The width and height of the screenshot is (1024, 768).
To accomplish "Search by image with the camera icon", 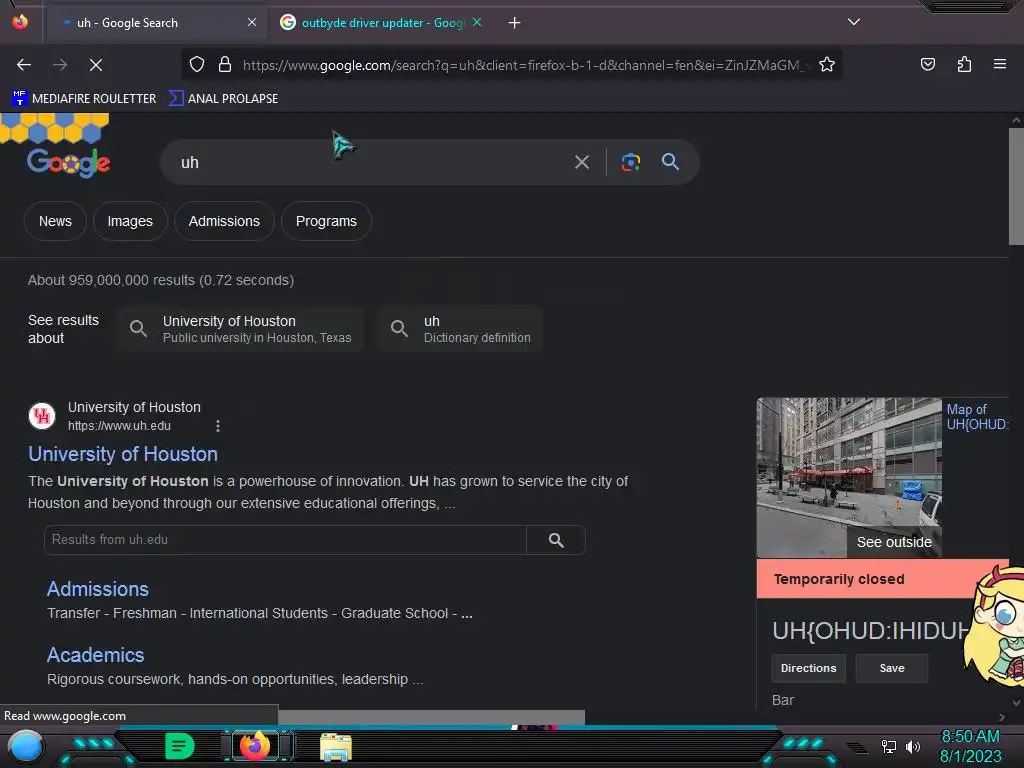I will 630,162.
